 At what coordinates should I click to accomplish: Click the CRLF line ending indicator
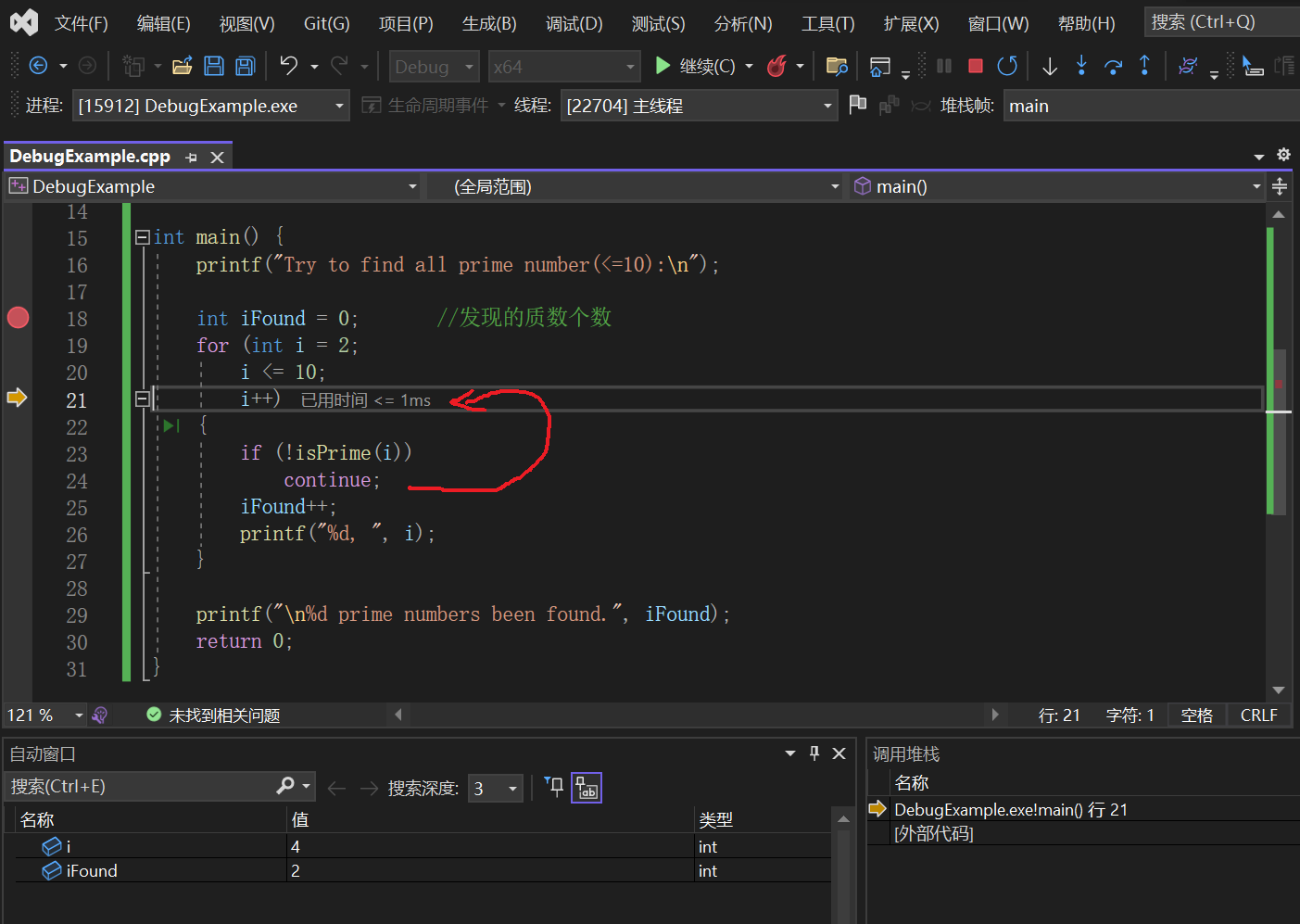[1258, 715]
